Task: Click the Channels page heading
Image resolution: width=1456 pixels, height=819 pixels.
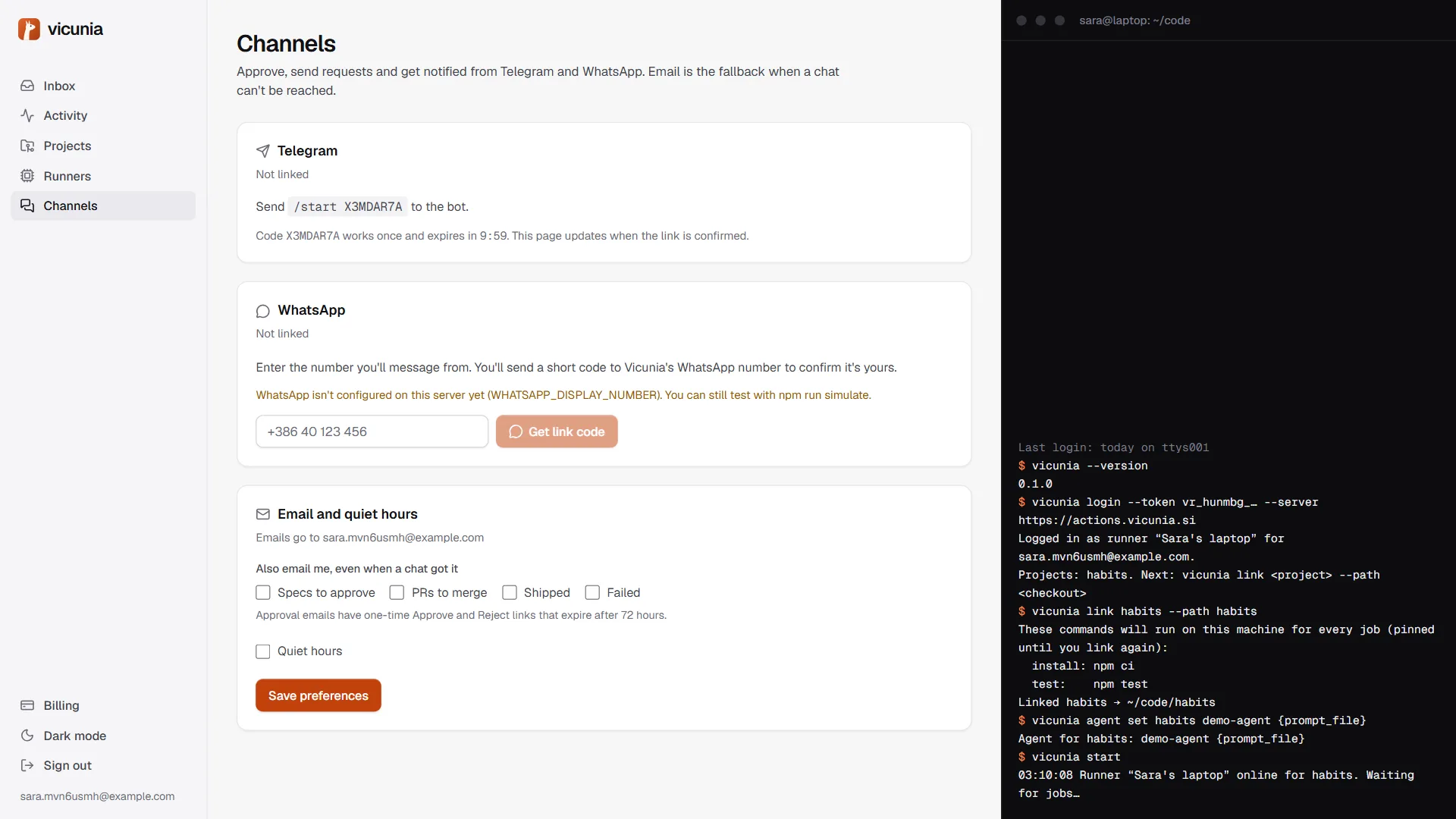Action: [x=286, y=44]
